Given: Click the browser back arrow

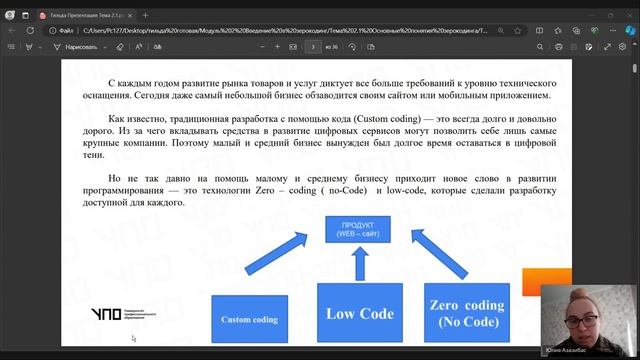Looking at the screenshot, I should 12,31.
